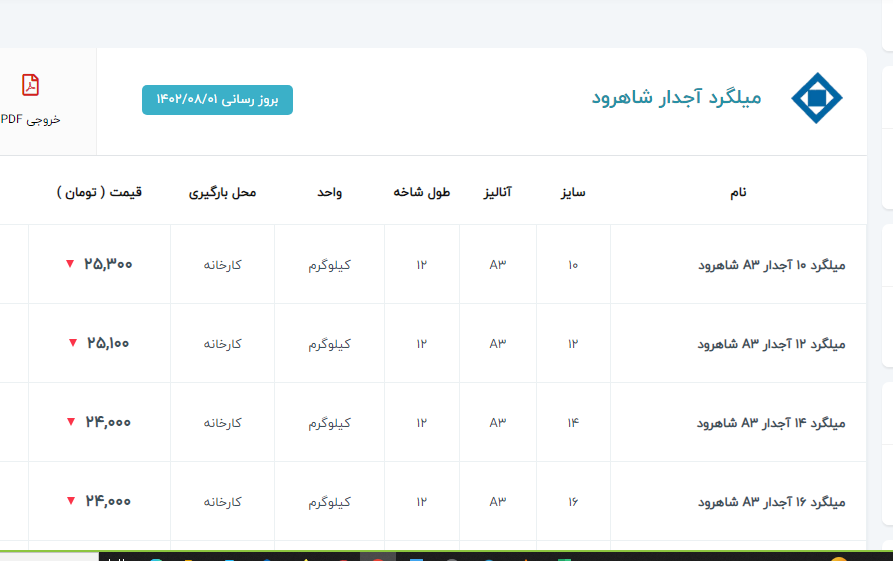Open میلگرد ۱۴ آجدار A3 شاهرود product
The width and height of the screenshot is (893, 561).
771,423
